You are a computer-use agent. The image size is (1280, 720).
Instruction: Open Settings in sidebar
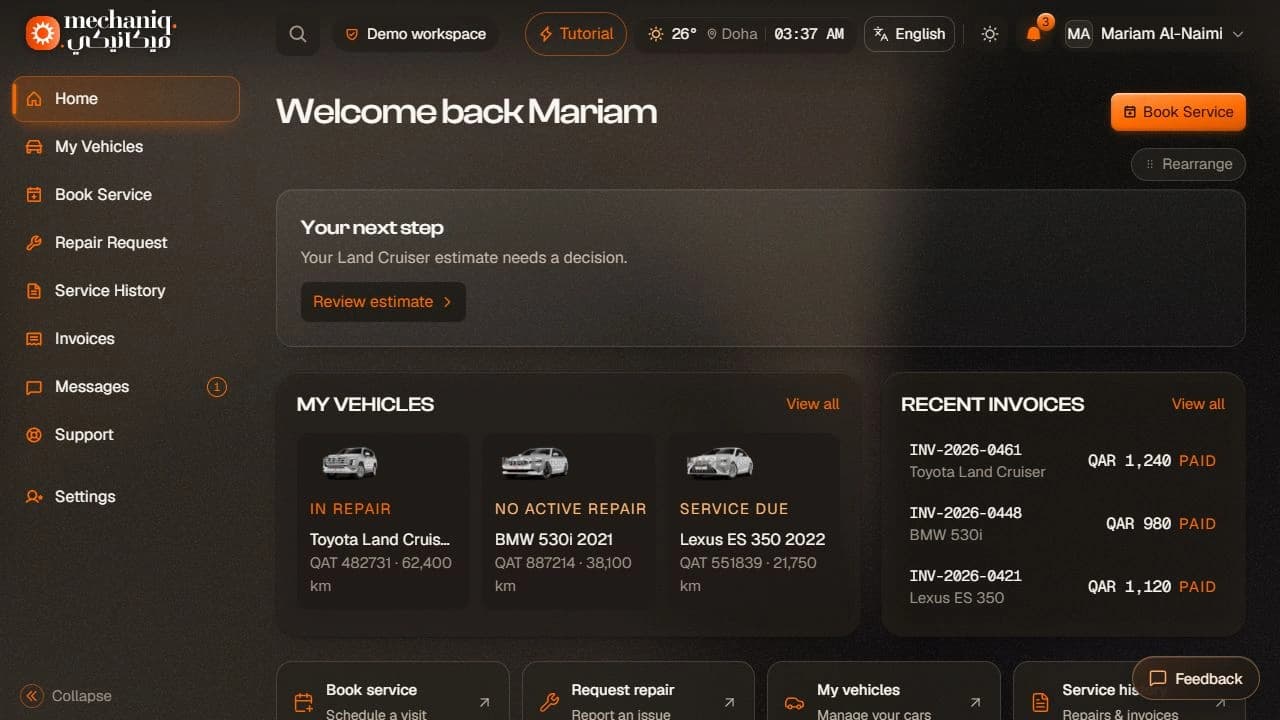(x=126, y=497)
